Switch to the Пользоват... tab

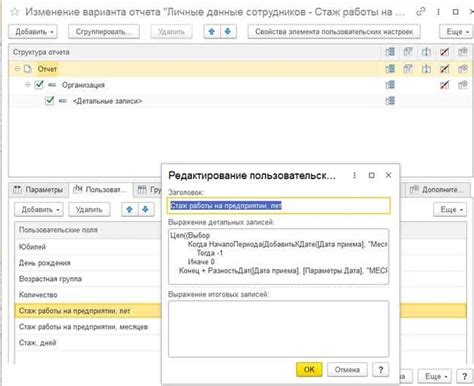coord(100,190)
